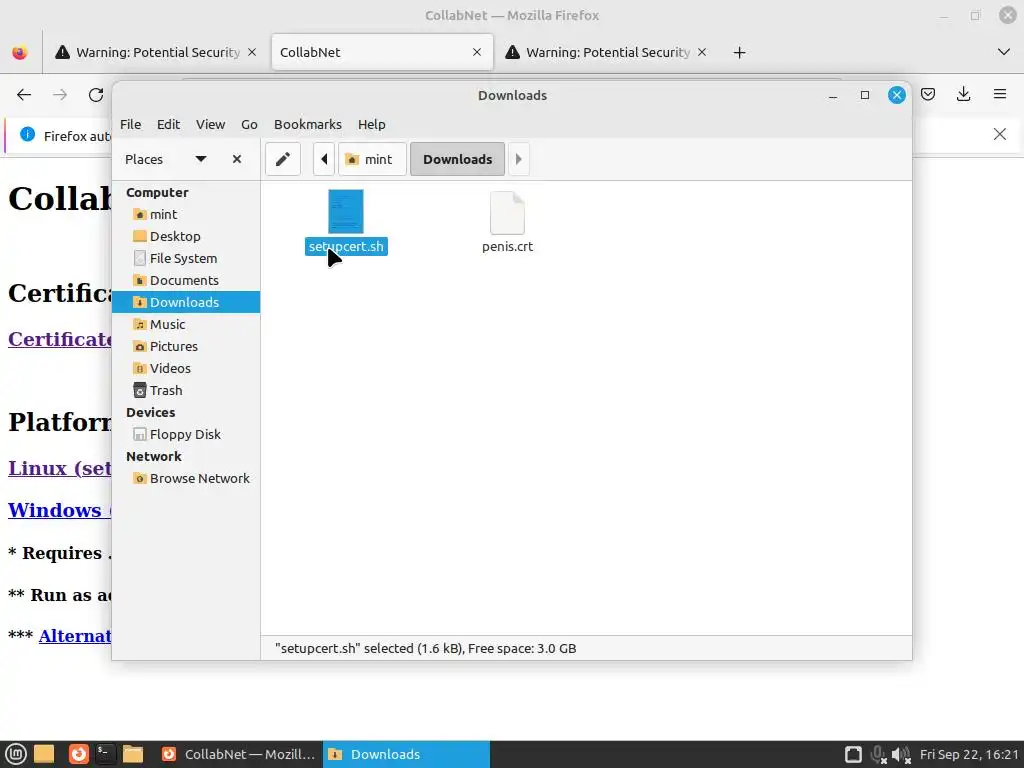Close the last Warning tab

(x=702, y=52)
